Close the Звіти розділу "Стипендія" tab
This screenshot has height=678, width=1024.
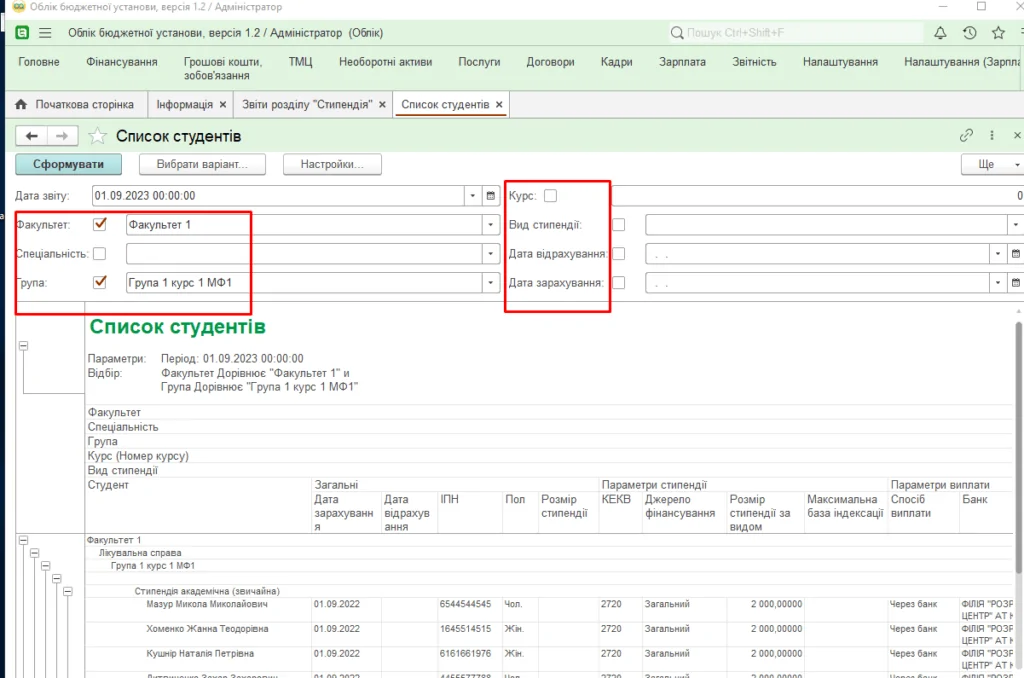pyautogui.click(x=382, y=105)
